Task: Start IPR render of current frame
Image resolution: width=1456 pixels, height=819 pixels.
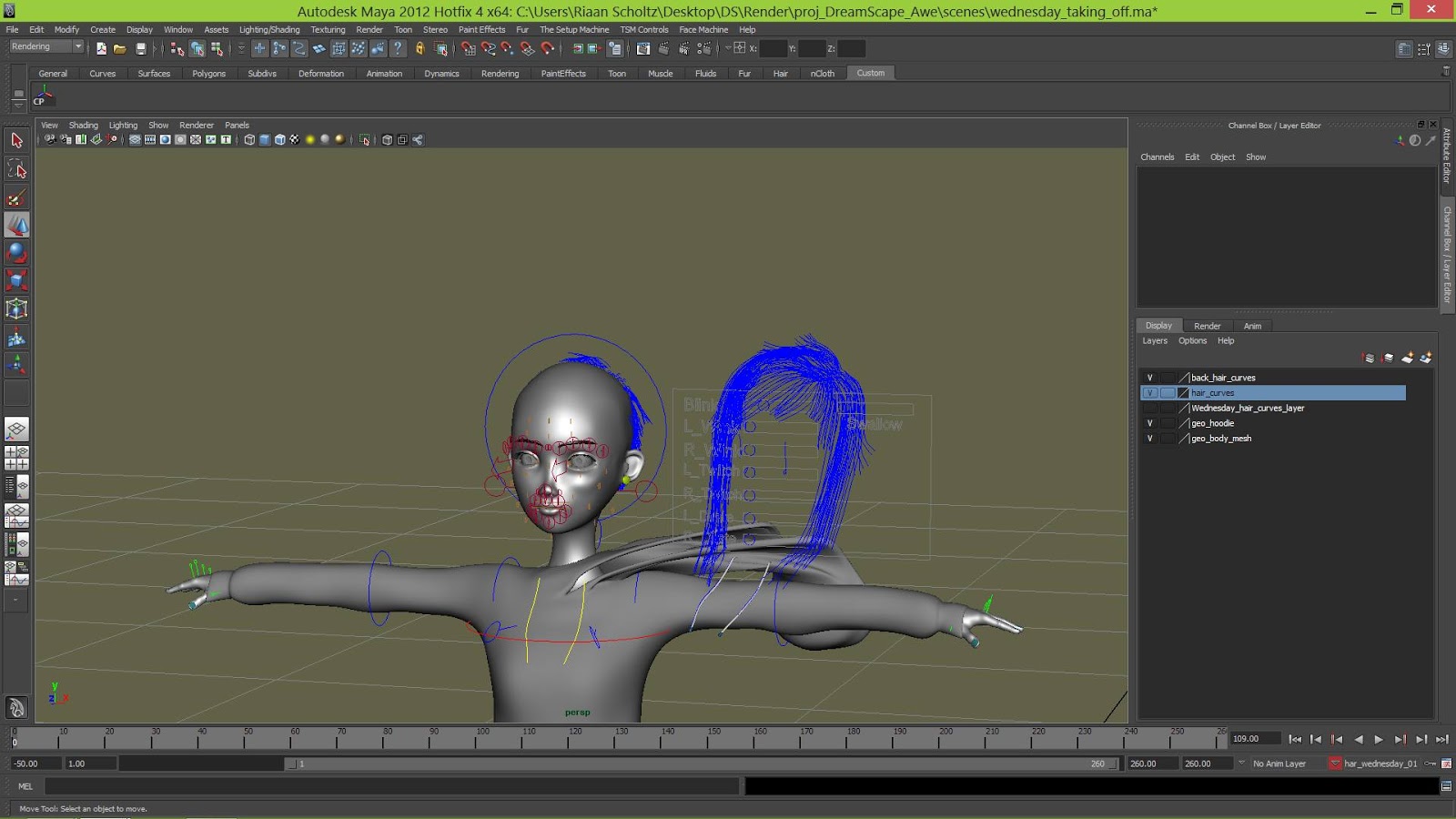Action: tap(683, 48)
